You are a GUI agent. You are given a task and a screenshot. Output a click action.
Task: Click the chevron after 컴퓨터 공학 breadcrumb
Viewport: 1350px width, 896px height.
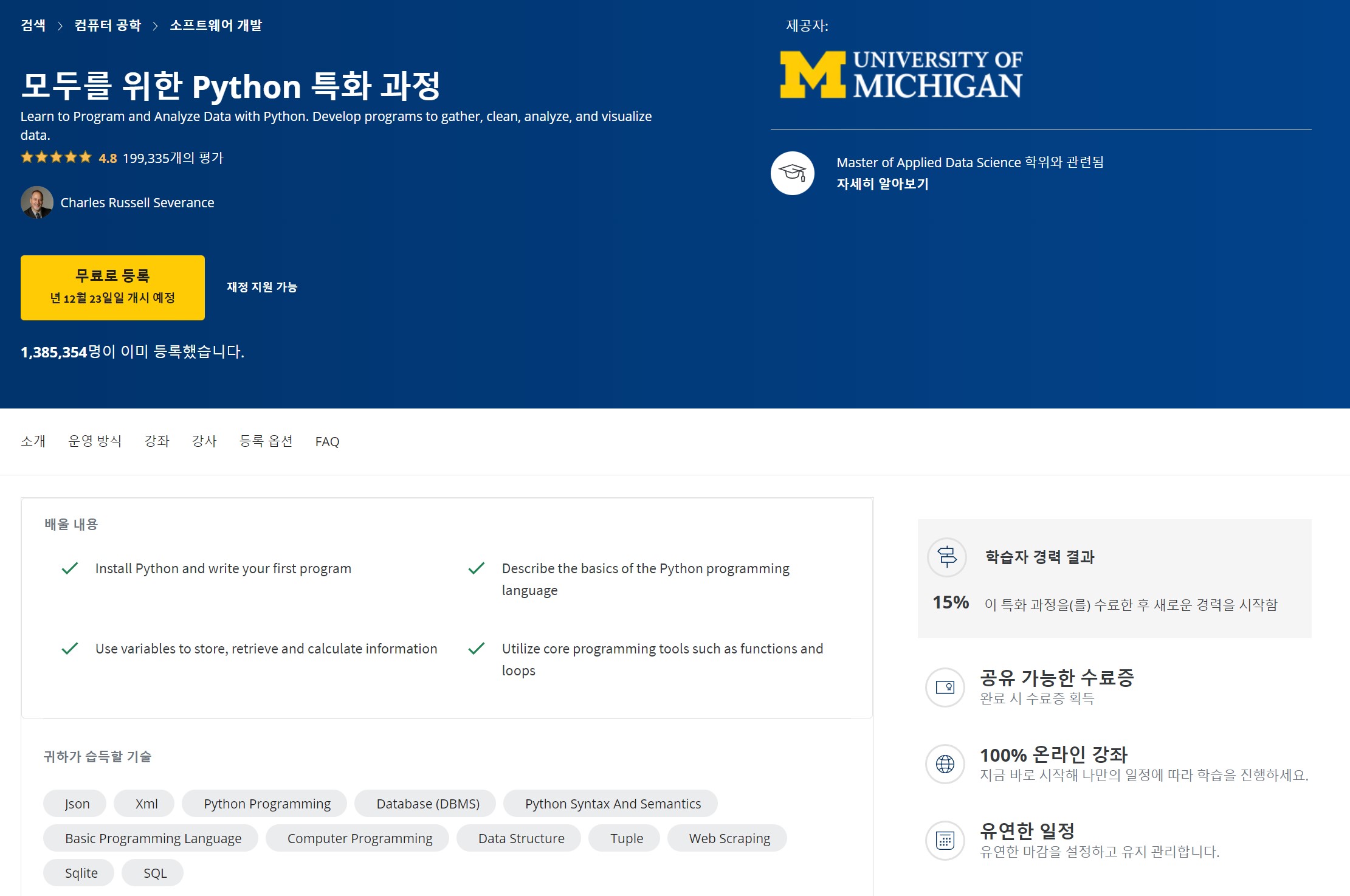point(155,26)
